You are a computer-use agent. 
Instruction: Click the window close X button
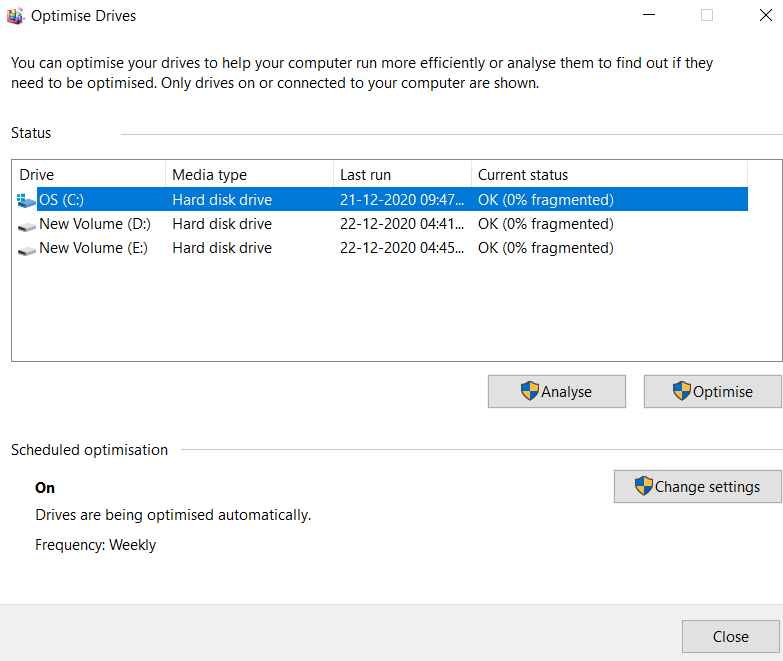[766, 15]
